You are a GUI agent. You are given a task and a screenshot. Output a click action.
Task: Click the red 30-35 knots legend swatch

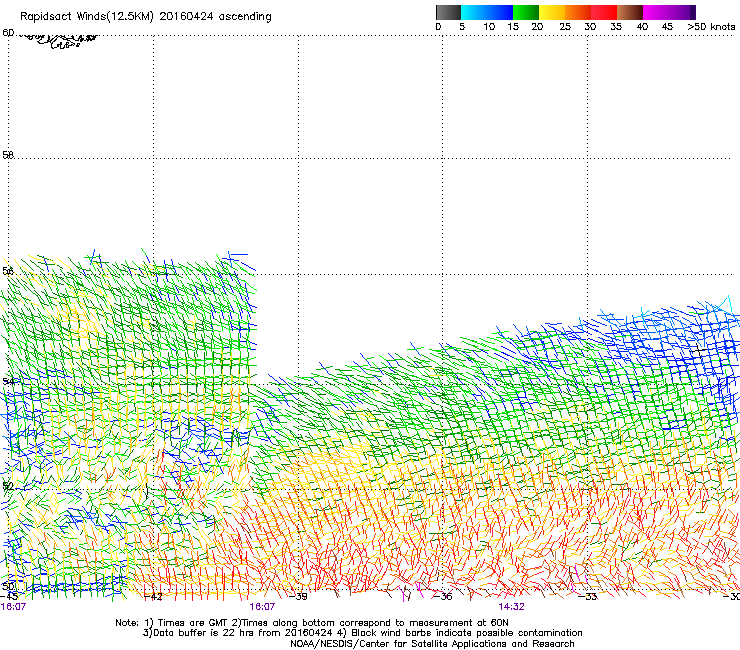pos(604,12)
